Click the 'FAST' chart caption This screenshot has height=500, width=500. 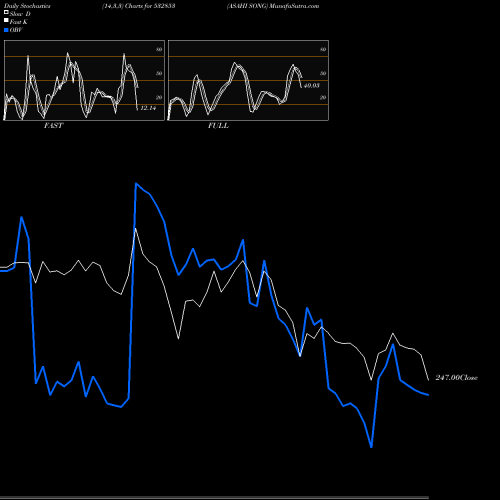(x=54, y=126)
